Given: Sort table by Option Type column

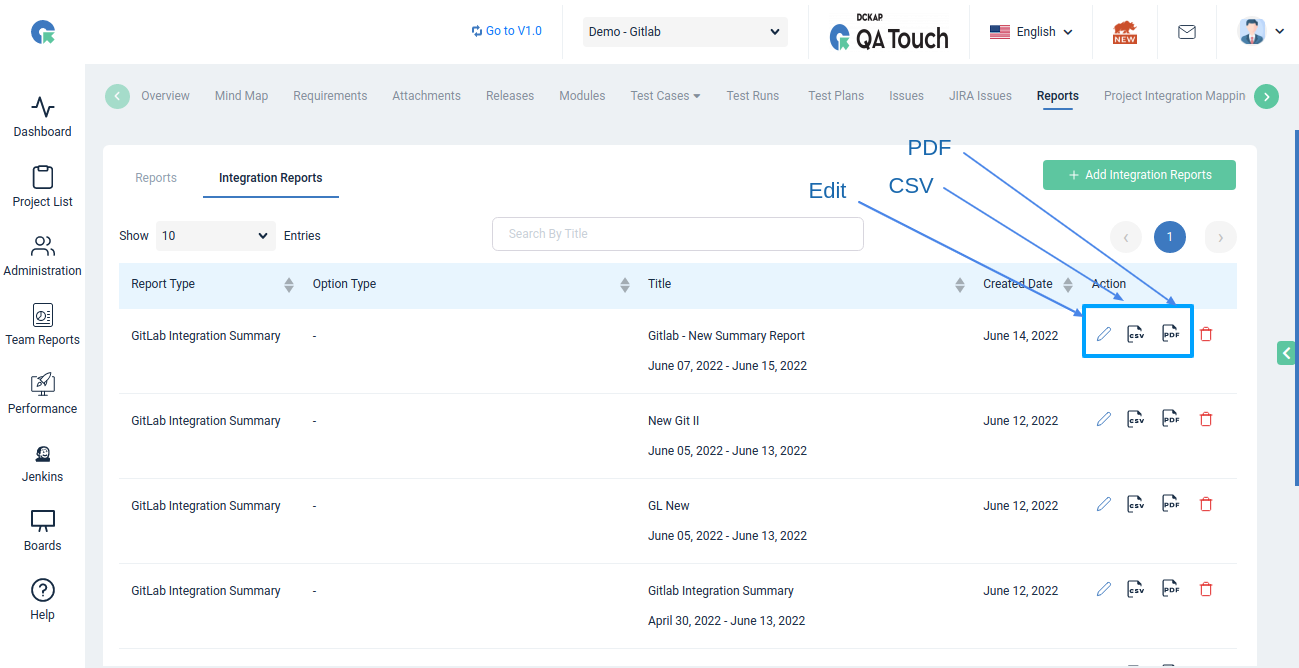Looking at the screenshot, I should click(x=625, y=284).
